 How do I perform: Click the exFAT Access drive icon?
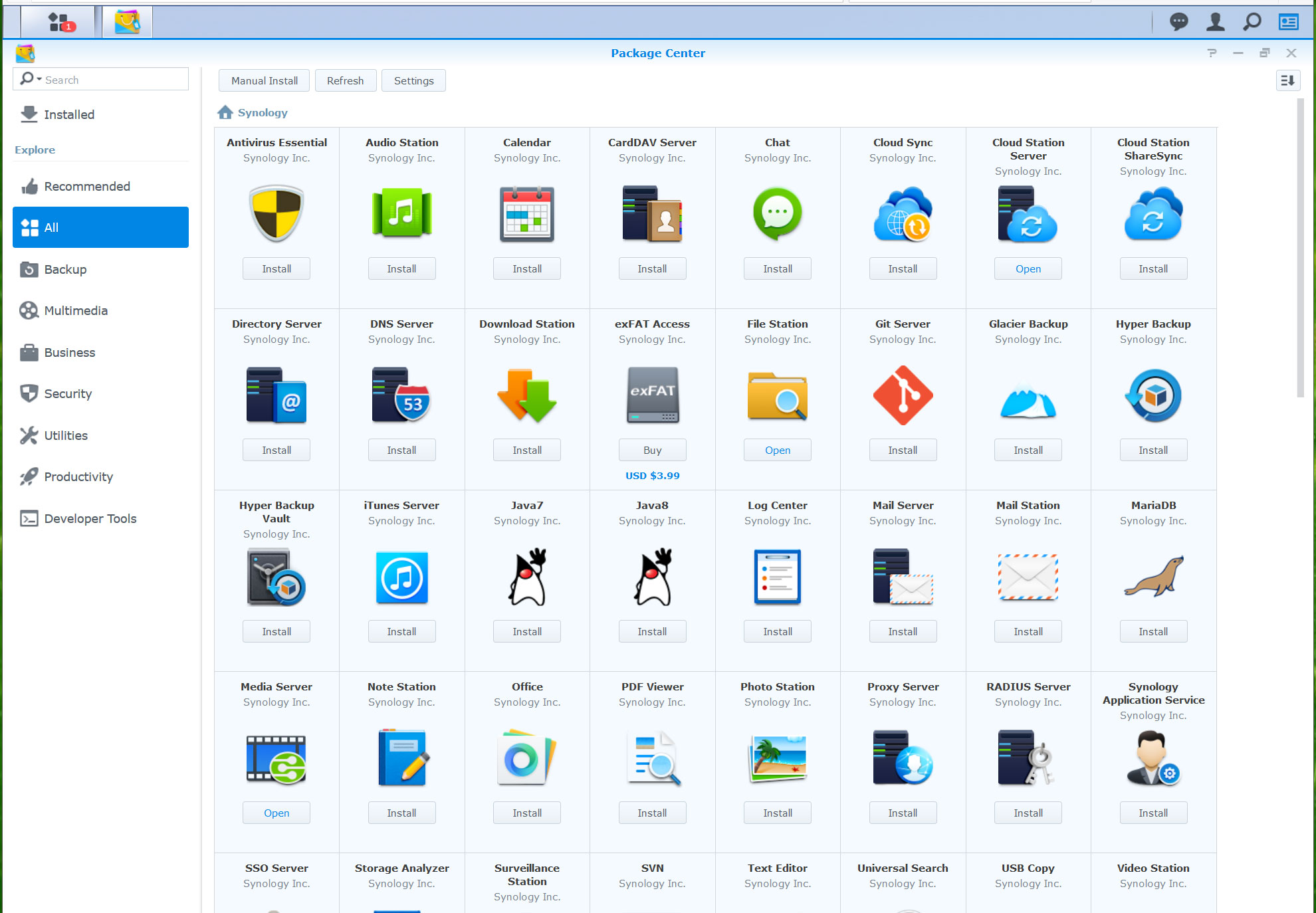652,395
